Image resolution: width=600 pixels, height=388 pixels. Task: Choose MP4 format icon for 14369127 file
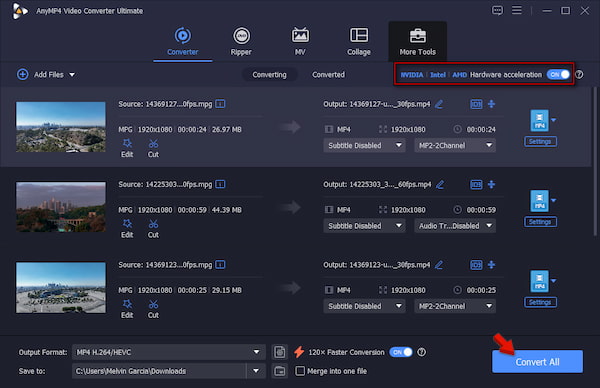click(x=540, y=120)
